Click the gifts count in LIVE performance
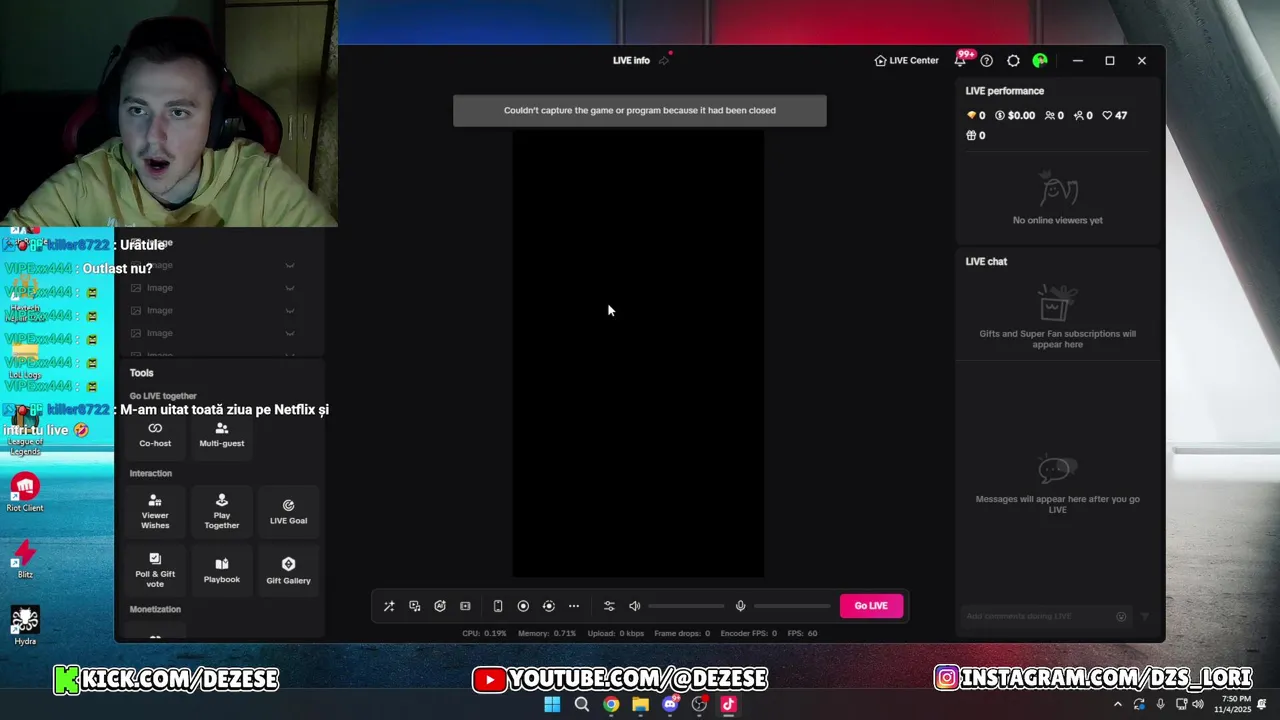This screenshot has height=720, width=1280. 976,136
